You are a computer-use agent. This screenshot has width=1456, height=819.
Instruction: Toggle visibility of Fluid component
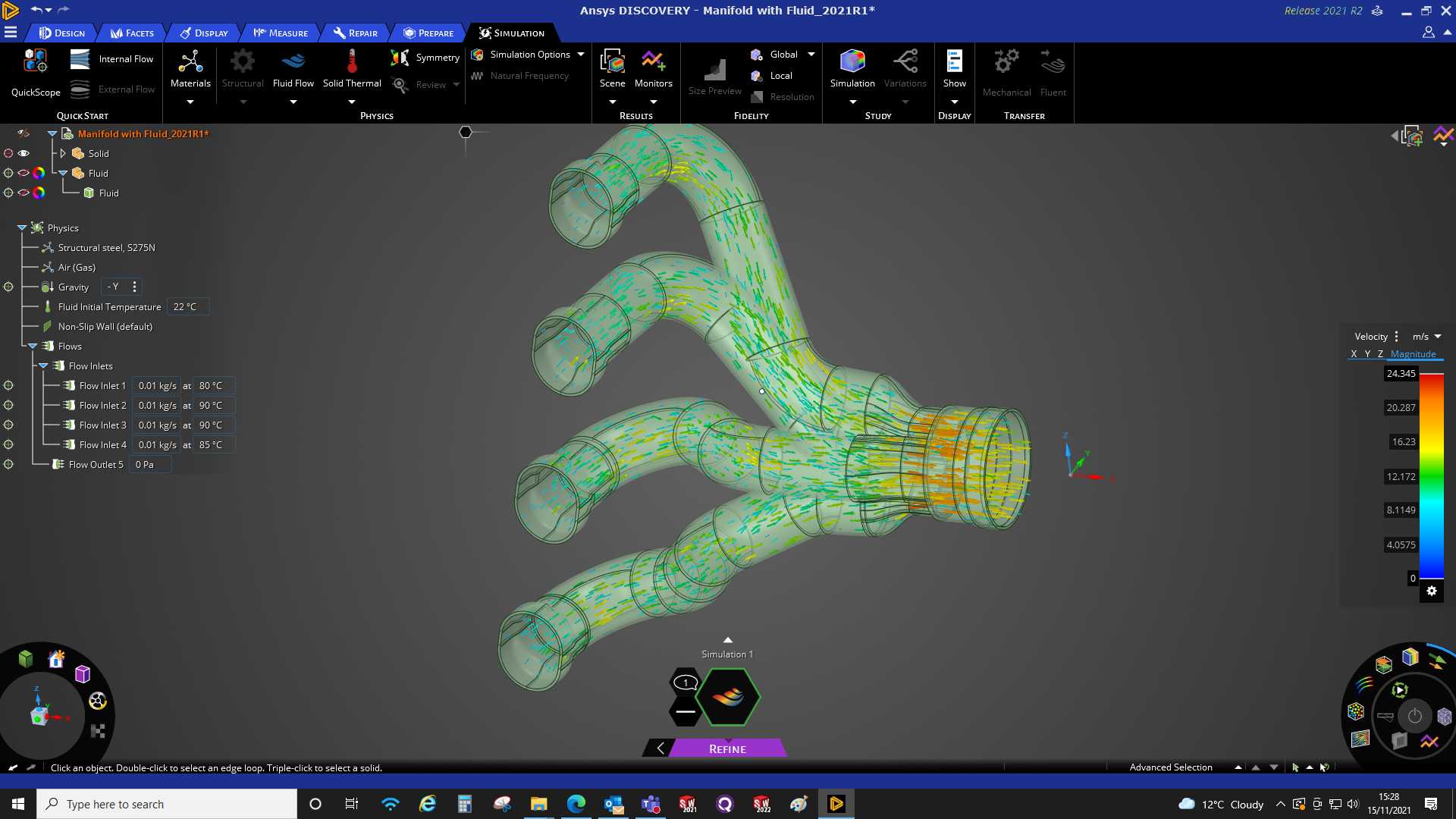pos(24,173)
